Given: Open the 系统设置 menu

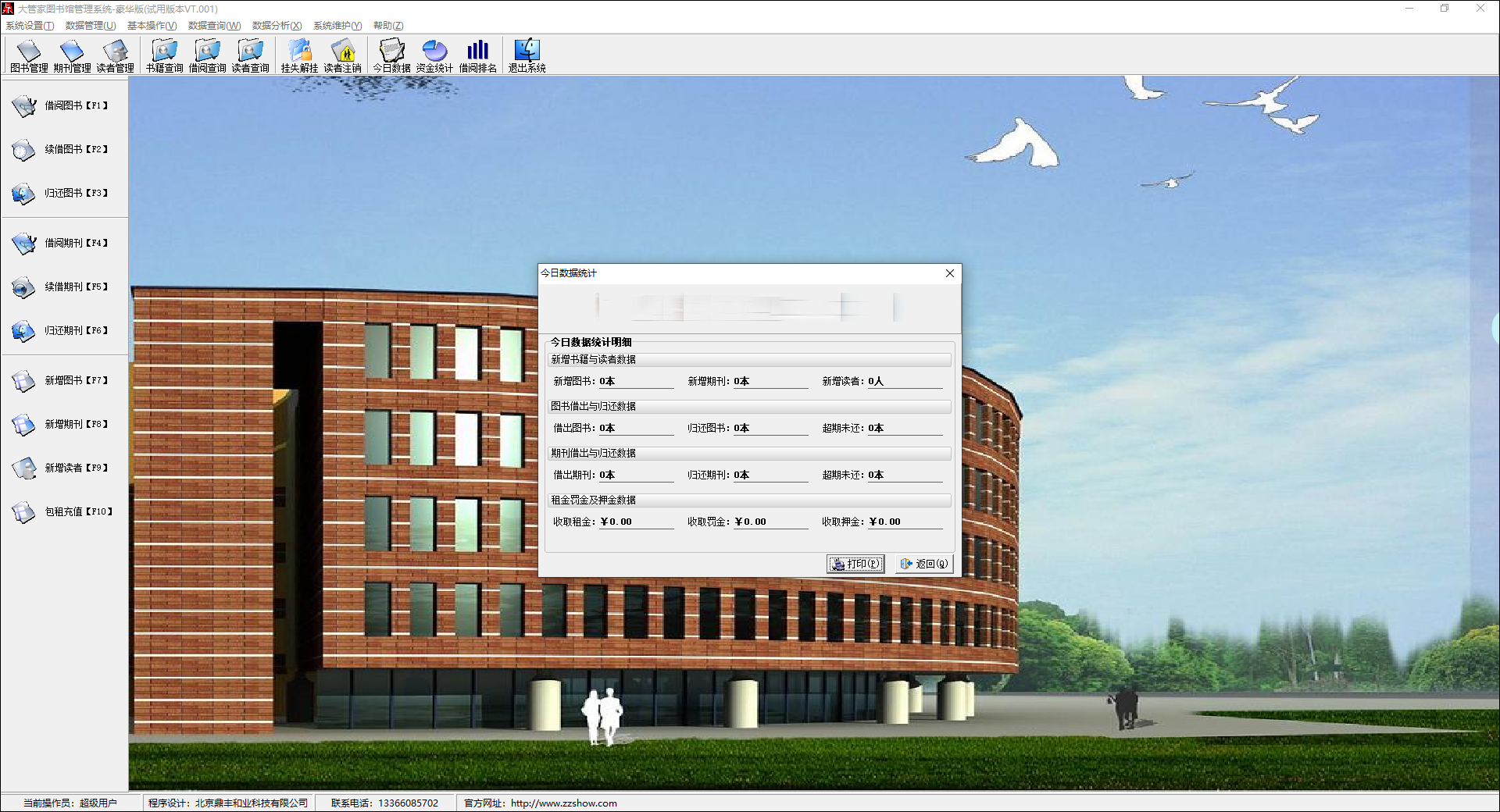Looking at the screenshot, I should pyautogui.click(x=30, y=26).
